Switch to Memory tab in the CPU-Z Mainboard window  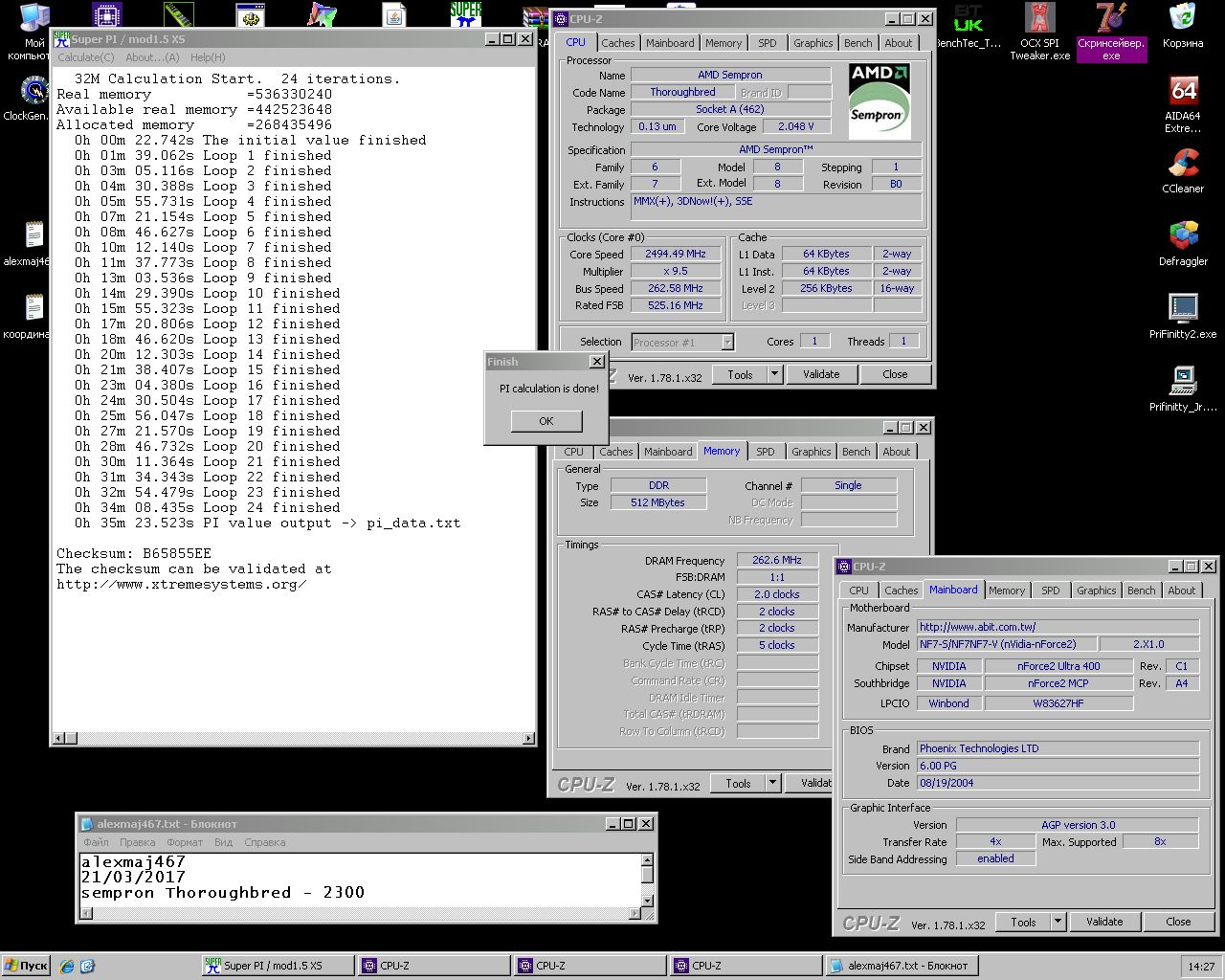[x=1007, y=590]
